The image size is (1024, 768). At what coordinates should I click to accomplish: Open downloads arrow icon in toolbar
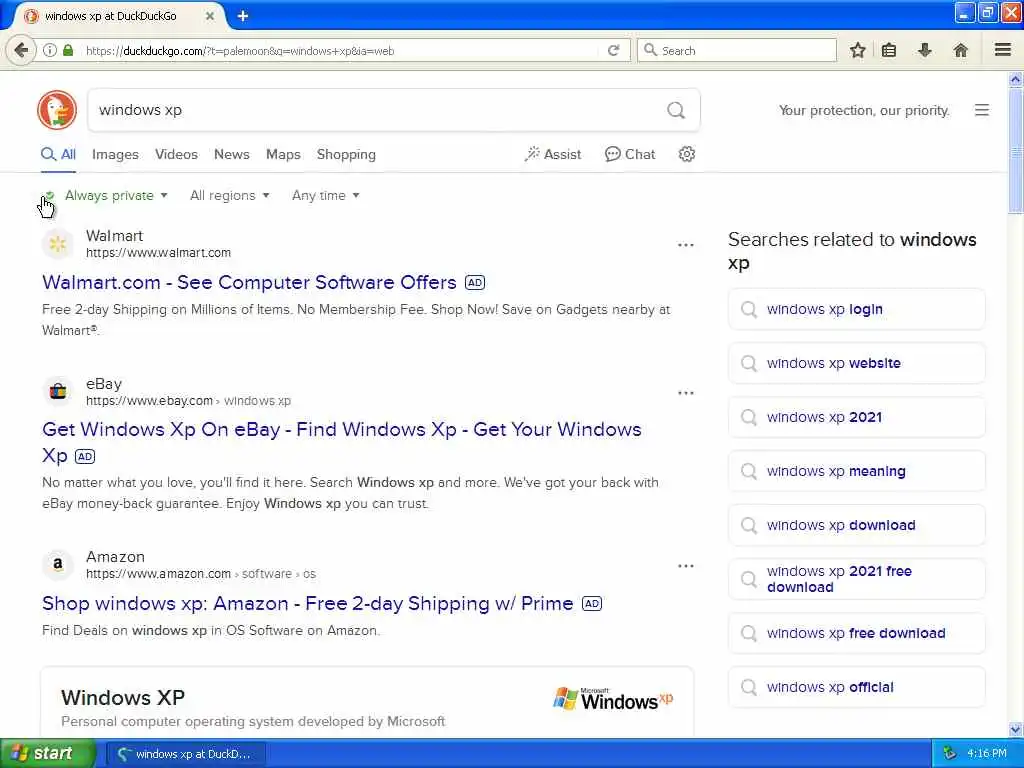point(925,50)
